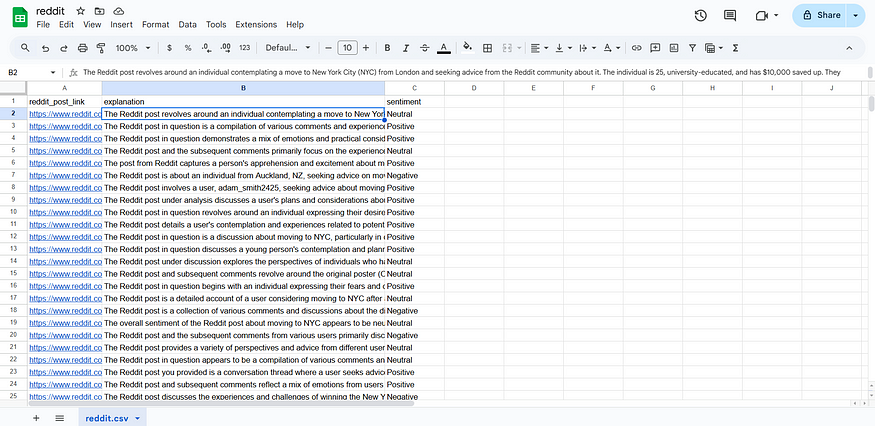
Task: Open the zoom 100% dropdown
Action: click(x=133, y=48)
